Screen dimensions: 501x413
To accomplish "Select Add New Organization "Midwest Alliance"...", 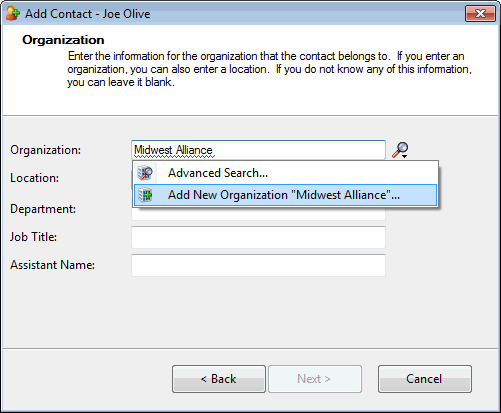I will pyautogui.click(x=285, y=195).
